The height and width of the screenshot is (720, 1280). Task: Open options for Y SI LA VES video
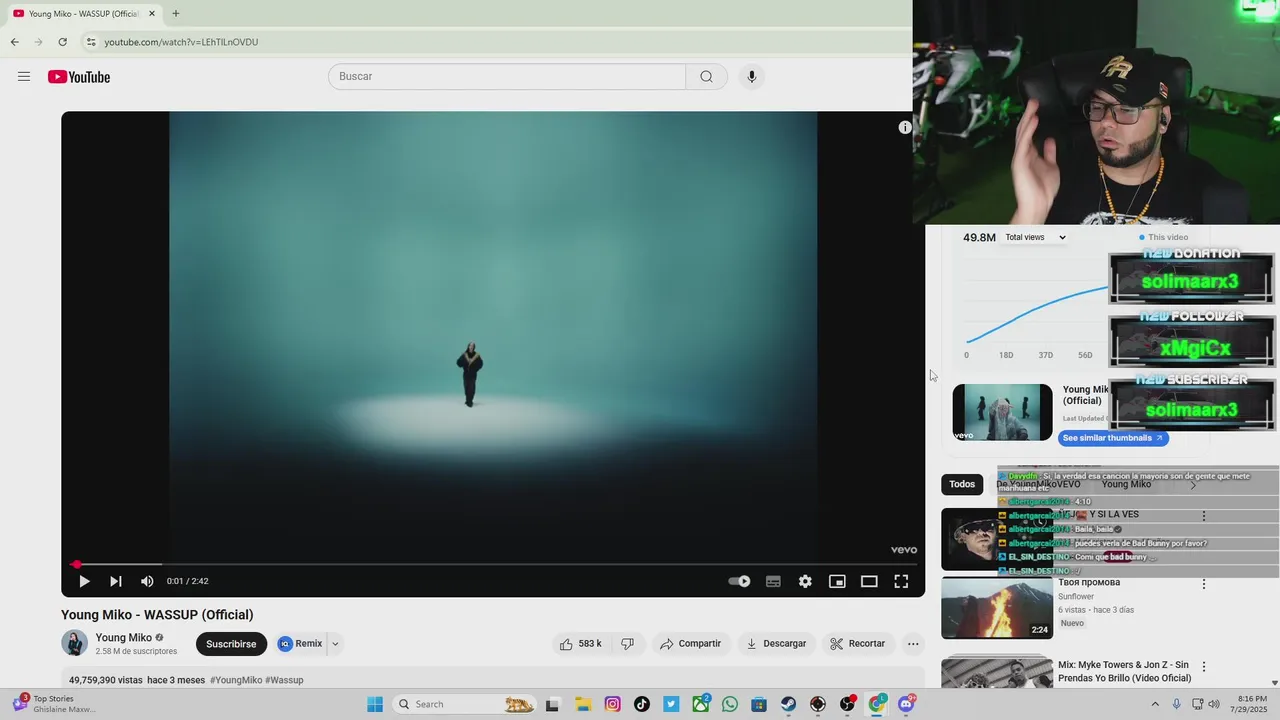point(1204,516)
